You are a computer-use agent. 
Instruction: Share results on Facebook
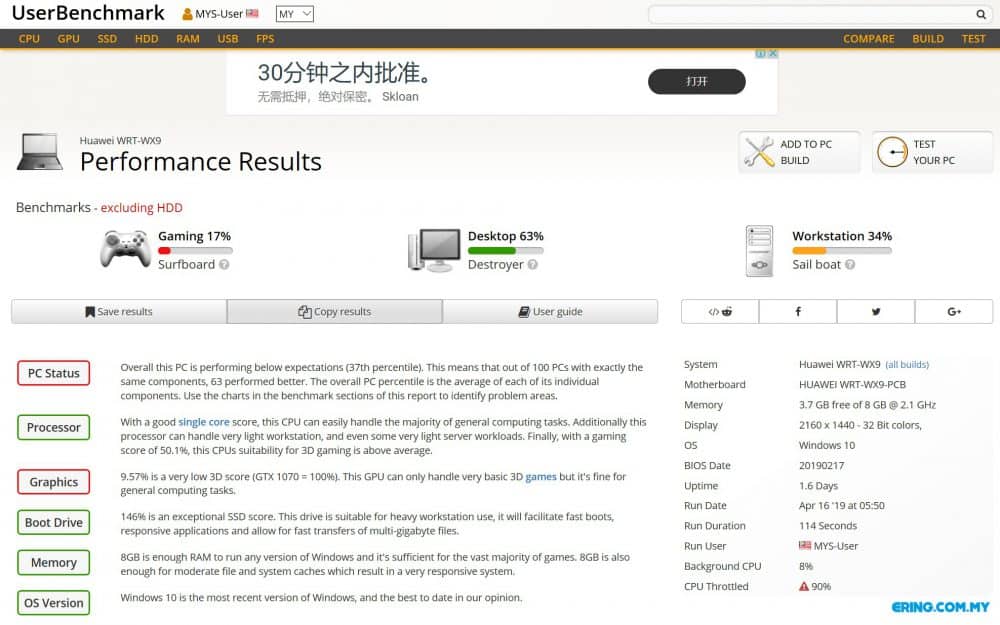click(798, 312)
